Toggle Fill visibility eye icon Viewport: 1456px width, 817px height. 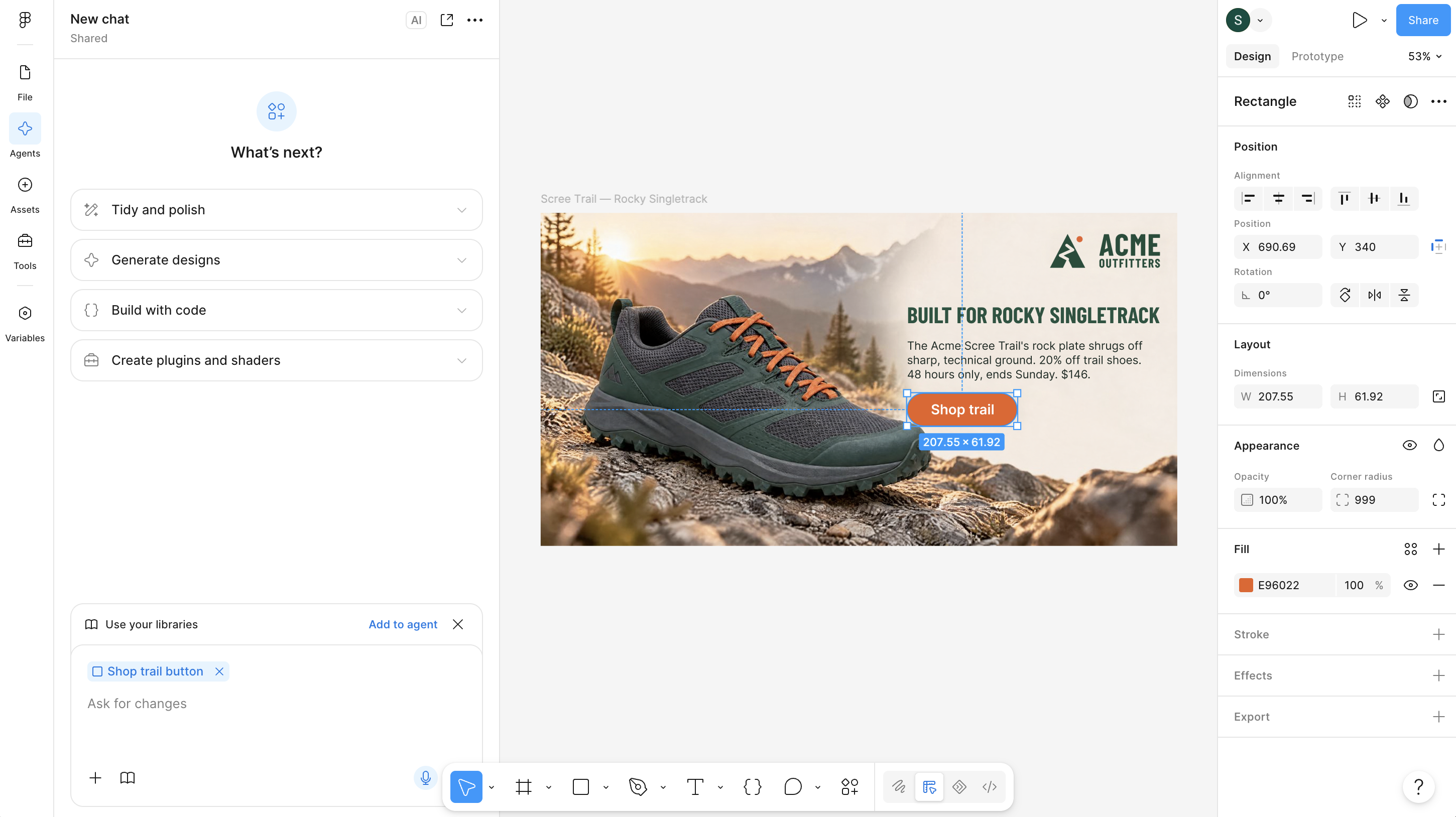[x=1411, y=585]
